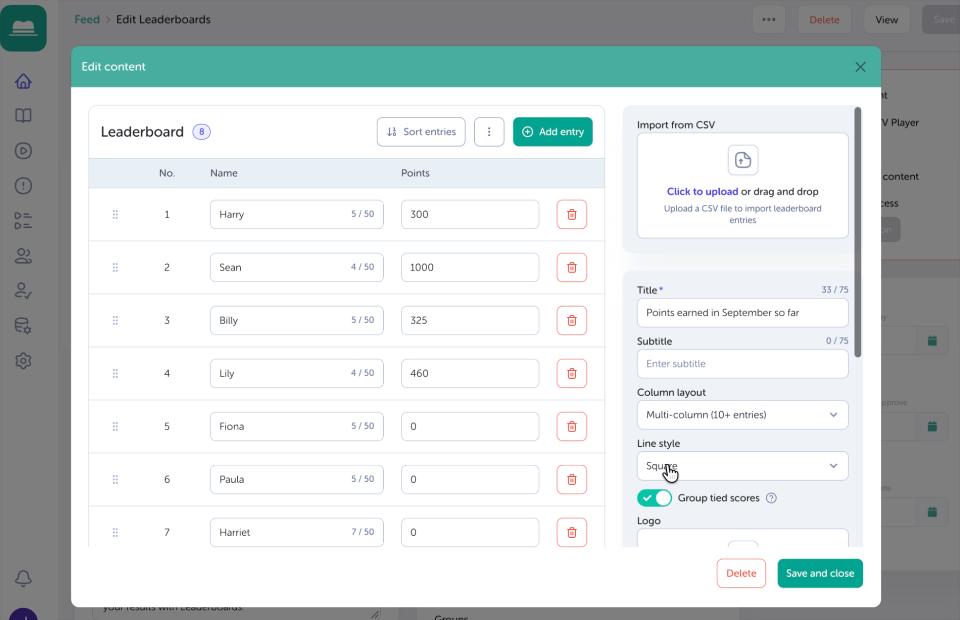Open notifications bell in the sidebar
The height and width of the screenshot is (620, 960).
click(23, 578)
